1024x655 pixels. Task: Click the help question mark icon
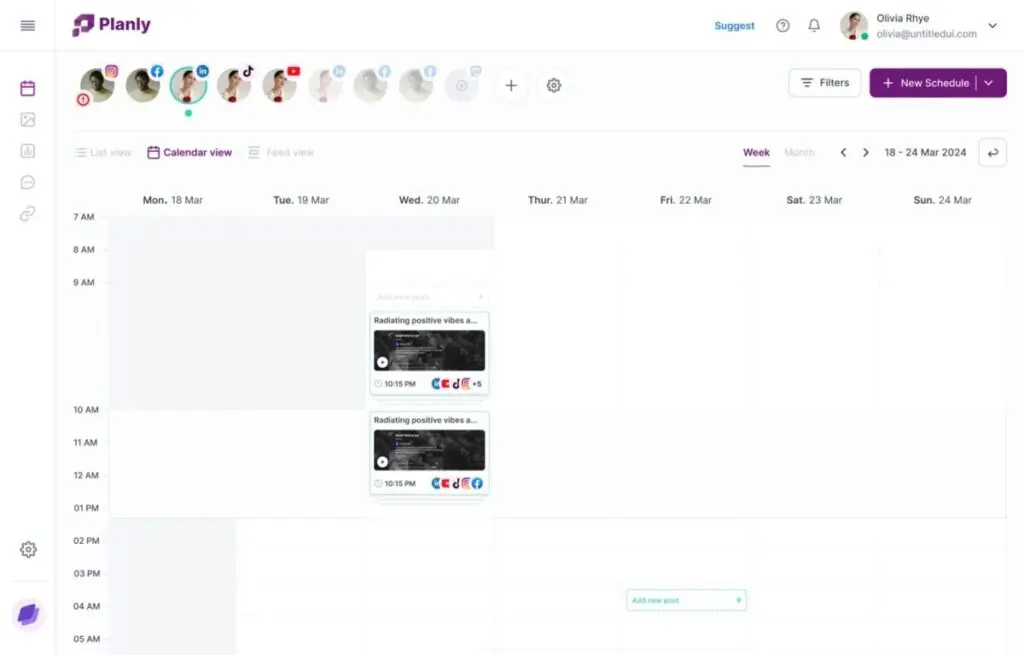pyautogui.click(x=783, y=26)
